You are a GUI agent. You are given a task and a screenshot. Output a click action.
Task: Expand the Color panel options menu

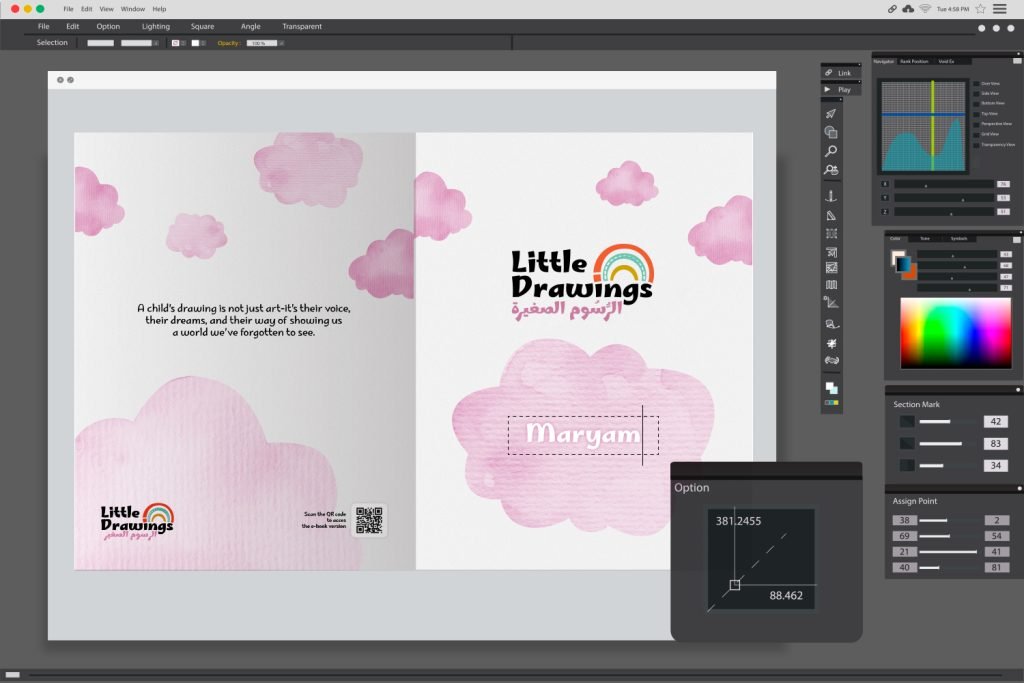1016,239
